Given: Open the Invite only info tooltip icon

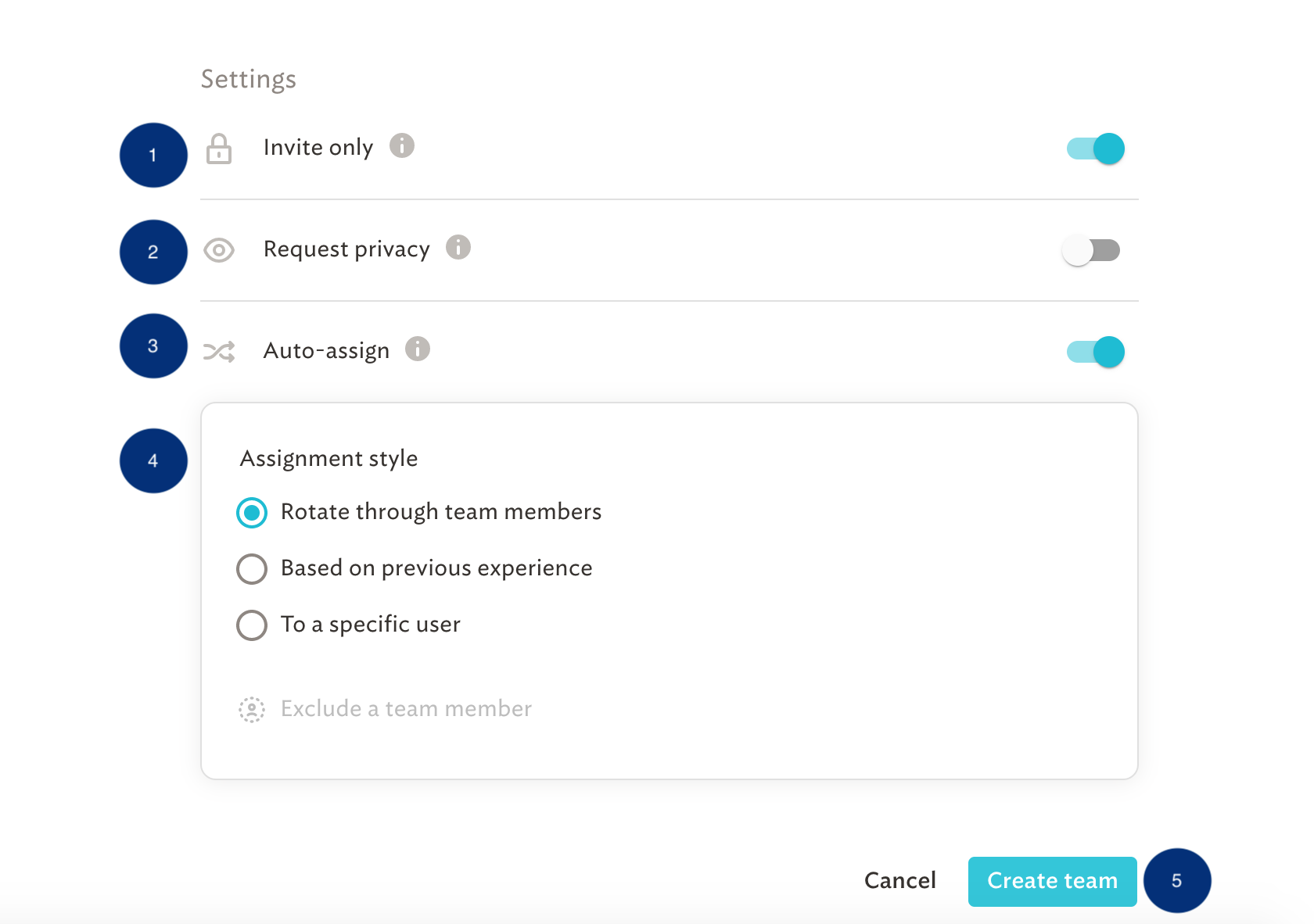Looking at the screenshot, I should click(x=402, y=145).
